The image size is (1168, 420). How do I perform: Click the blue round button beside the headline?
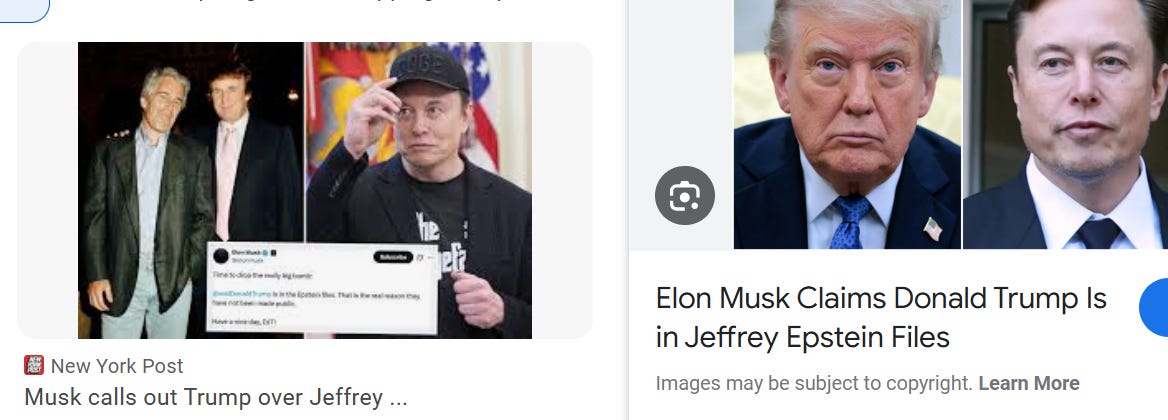coord(1155,307)
